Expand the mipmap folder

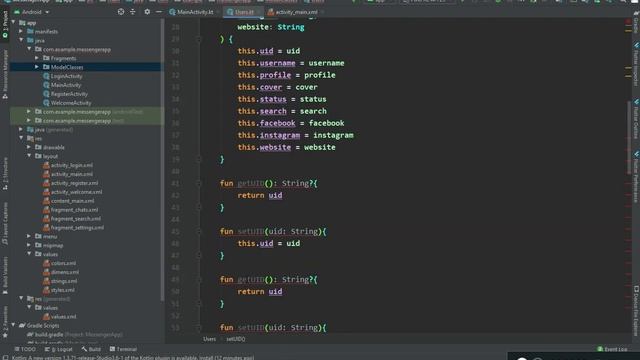29,245
